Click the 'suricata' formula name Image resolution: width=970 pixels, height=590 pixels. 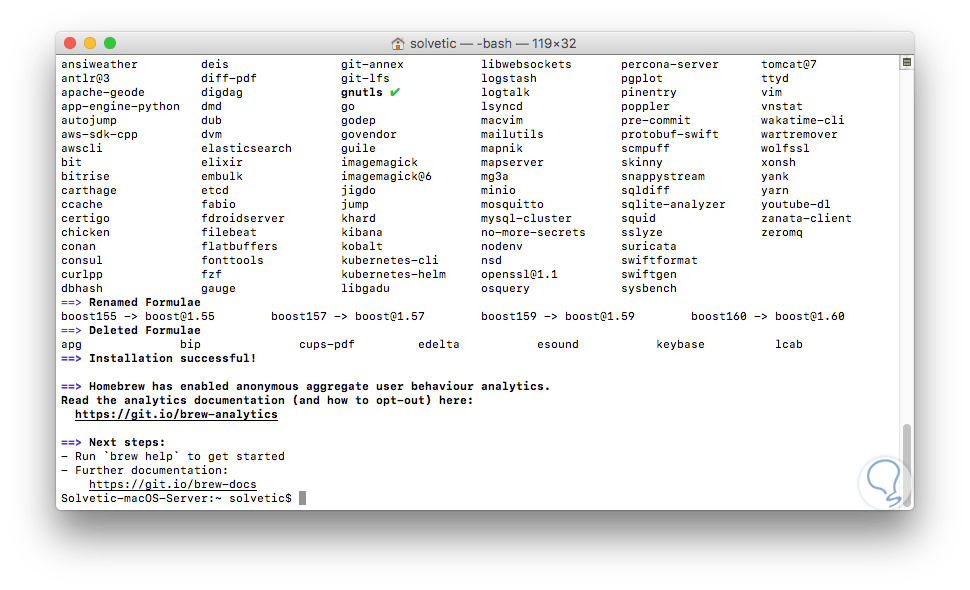pyautogui.click(x=649, y=246)
